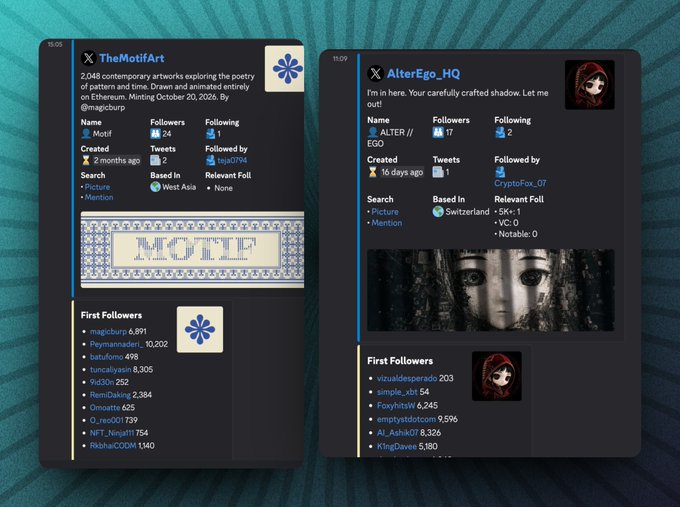This screenshot has height=507, width=680.
Task: Open flower thumbnail in Motif First Followers
Action: point(200,330)
